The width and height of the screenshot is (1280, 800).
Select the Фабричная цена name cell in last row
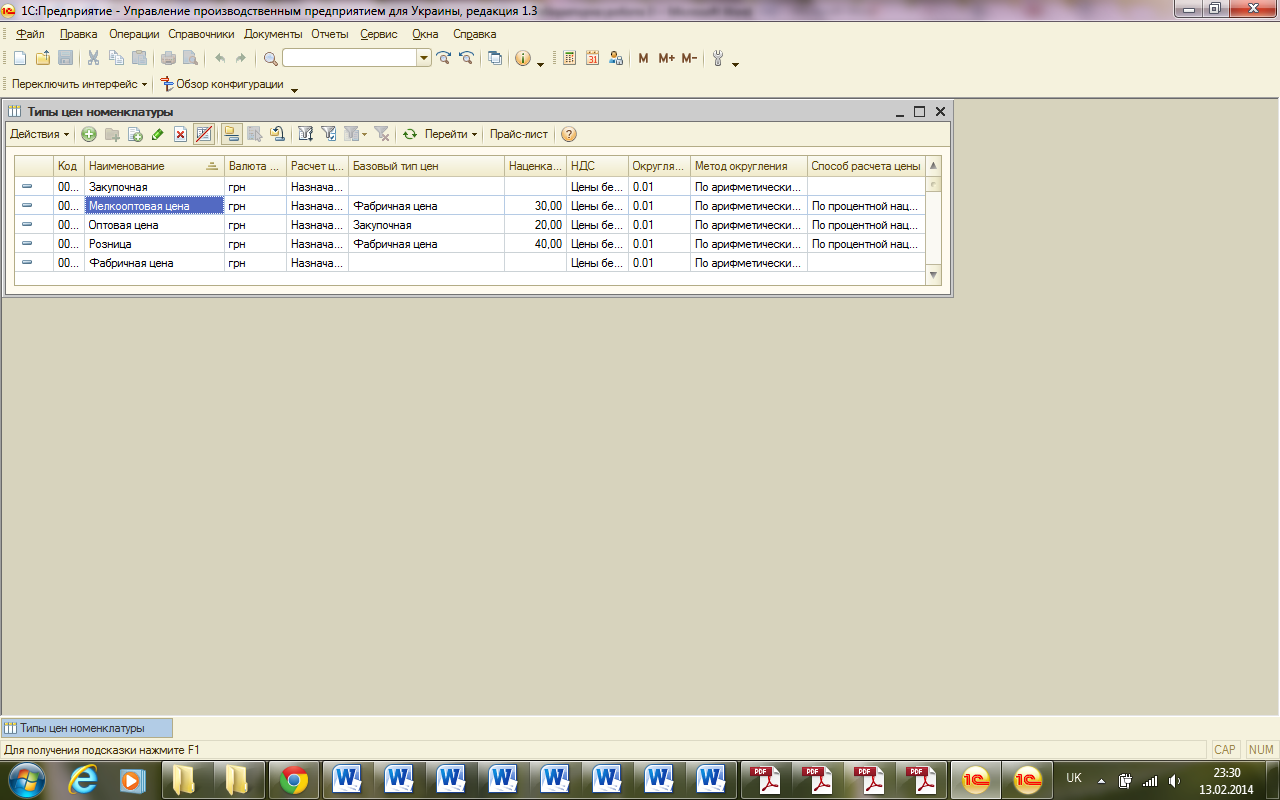point(154,263)
